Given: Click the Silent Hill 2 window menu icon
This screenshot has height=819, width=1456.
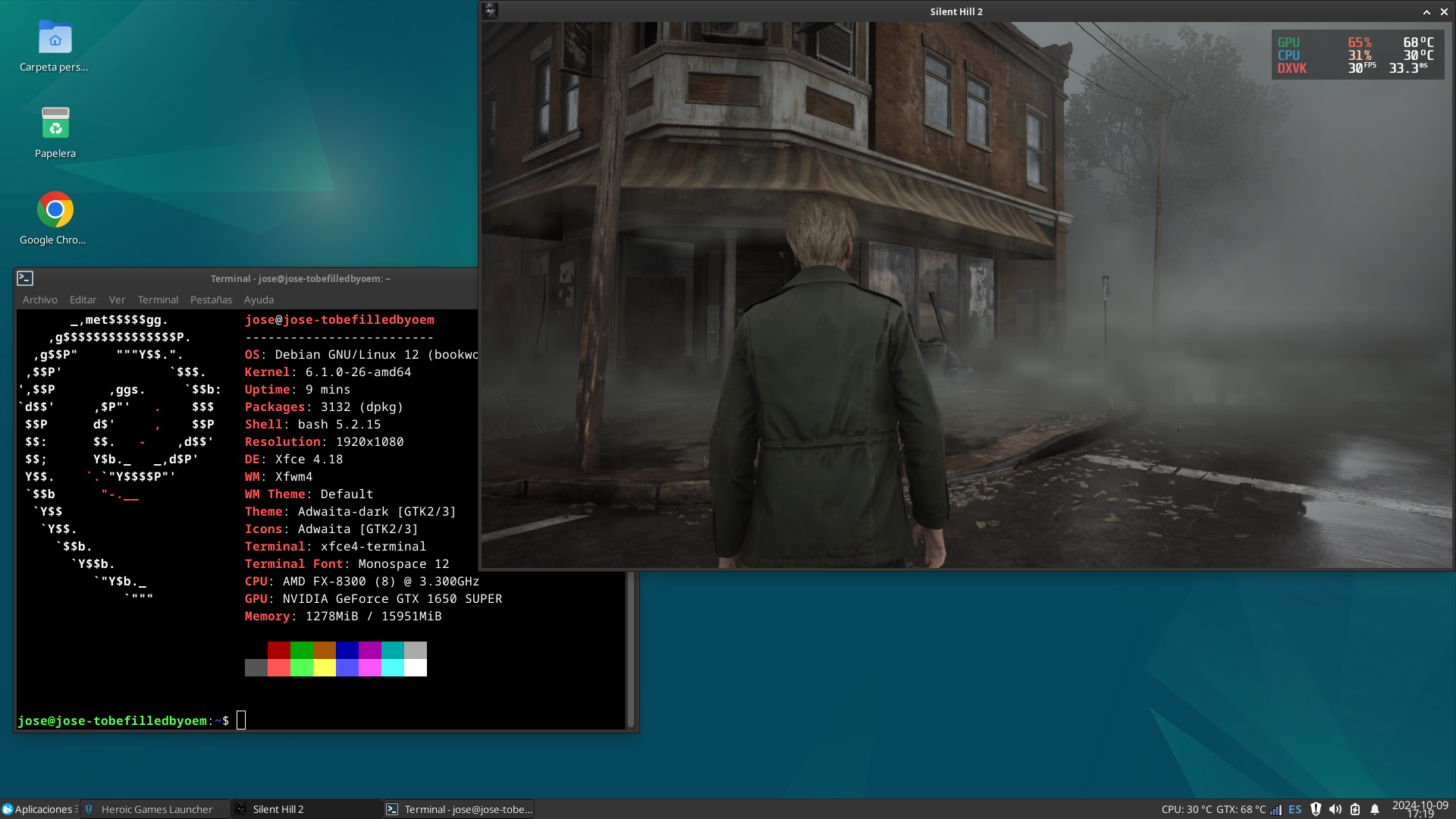Looking at the screenshot, I should click(491, 11).
